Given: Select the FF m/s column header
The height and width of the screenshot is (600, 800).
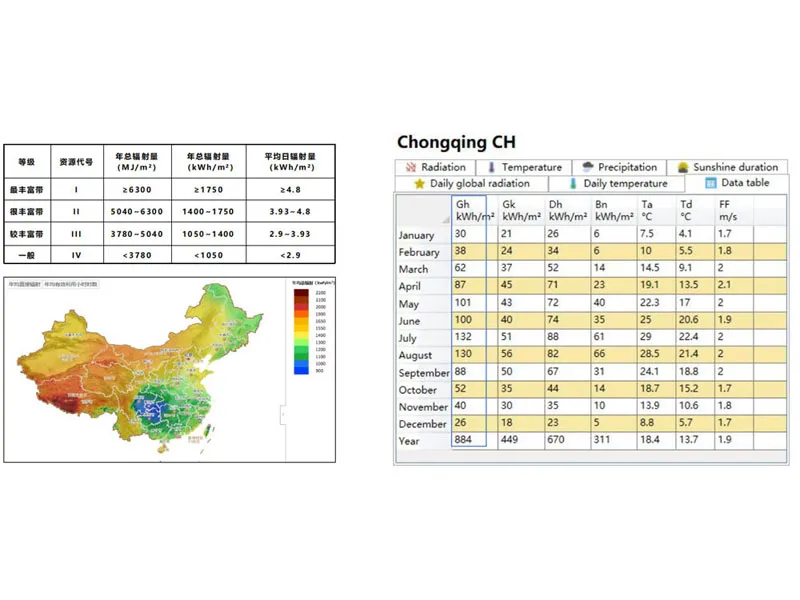Looking at the screenshot, I should [729, 210].
